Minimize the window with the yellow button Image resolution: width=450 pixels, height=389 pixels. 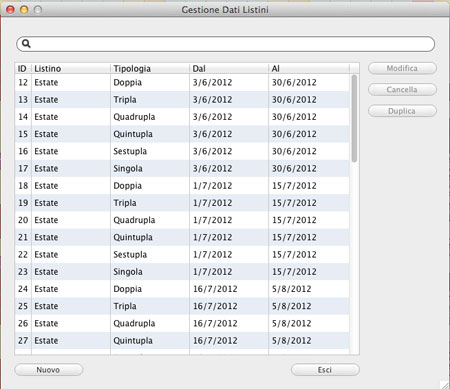point(24,10)
